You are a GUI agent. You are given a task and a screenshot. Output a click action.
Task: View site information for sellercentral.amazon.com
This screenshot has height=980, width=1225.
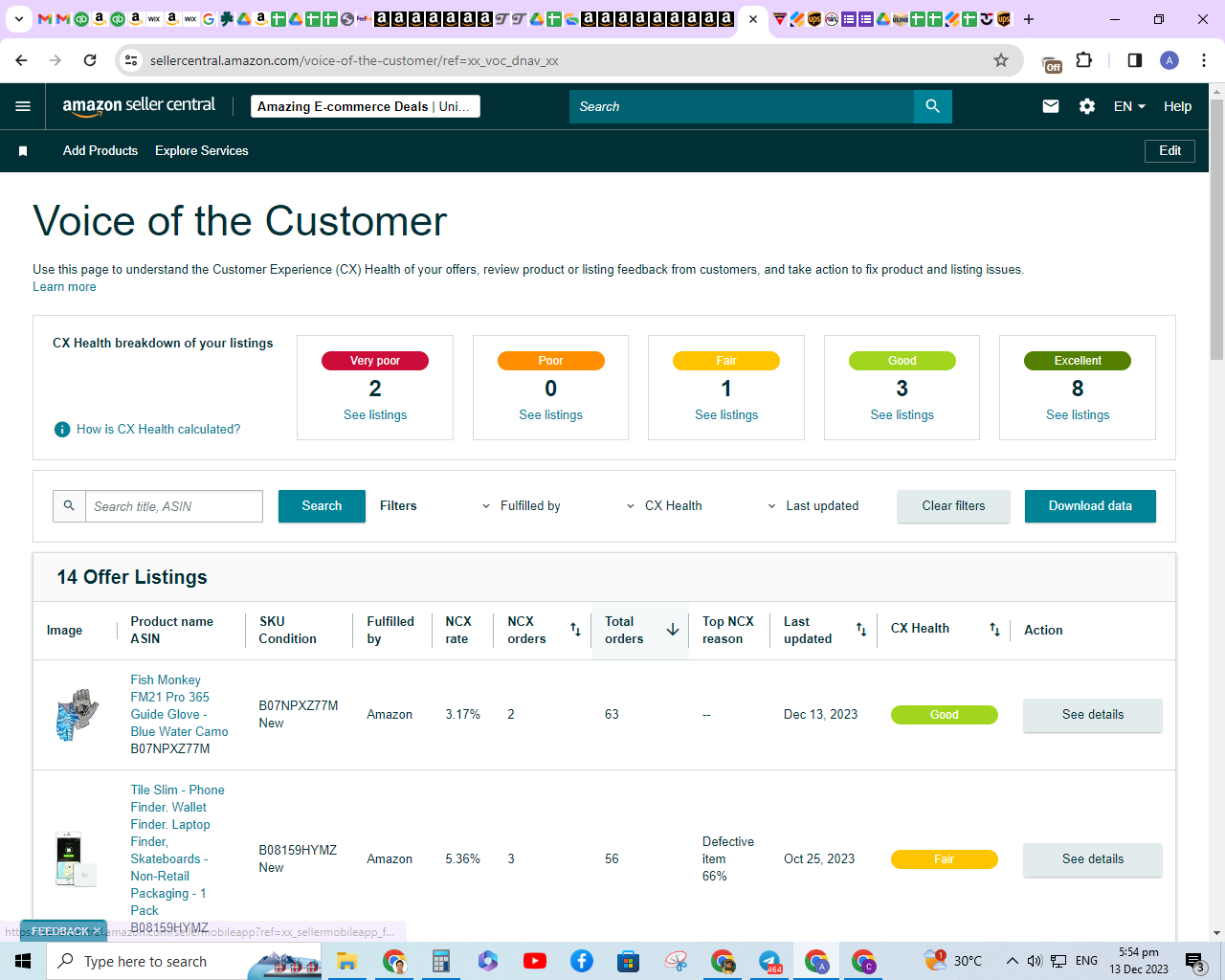(131, 60)
